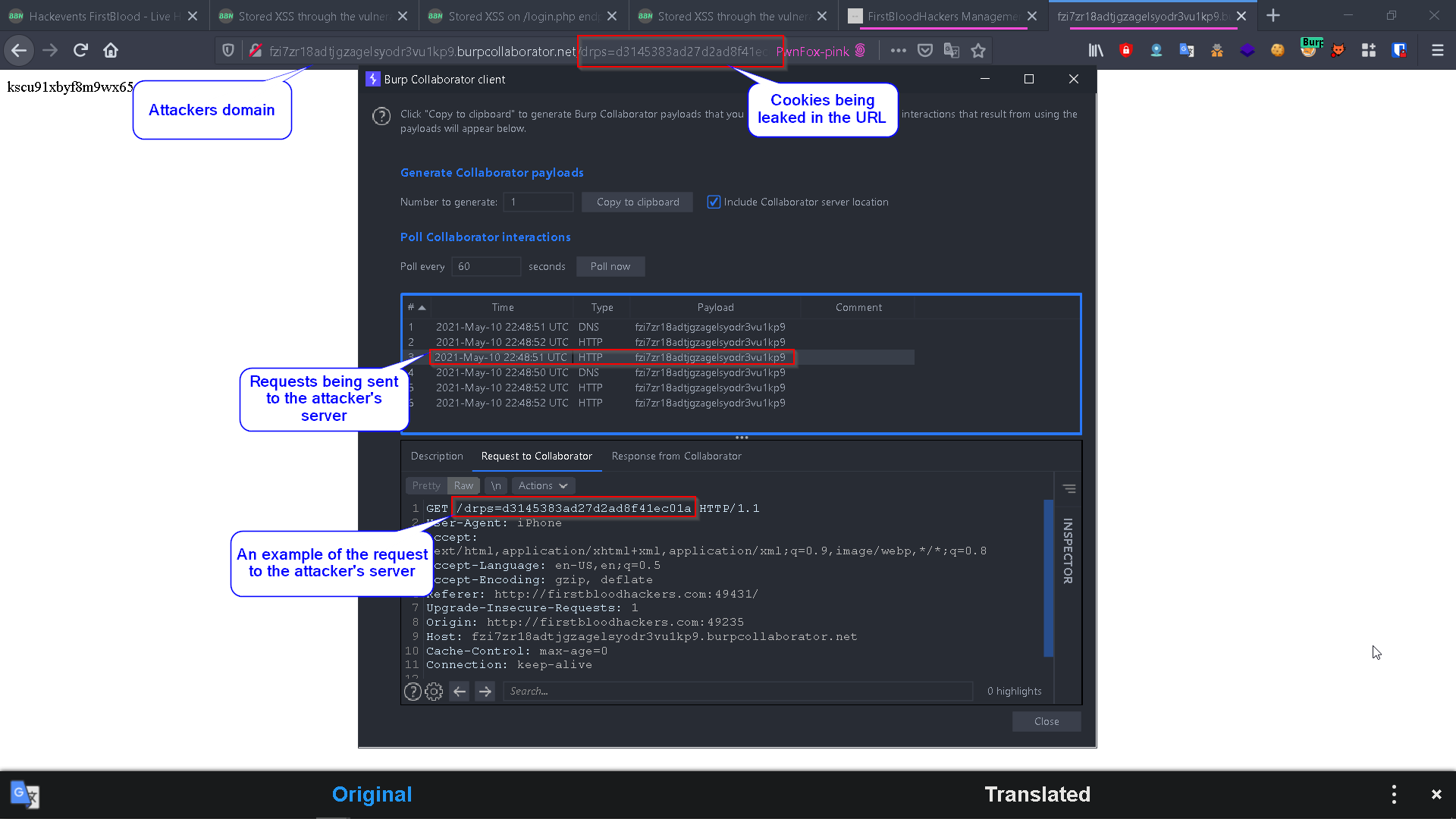Expand the Actions dropdown
Image resolution: width=1456 pixels, height=819 pixels.
(x=543, y=486)
